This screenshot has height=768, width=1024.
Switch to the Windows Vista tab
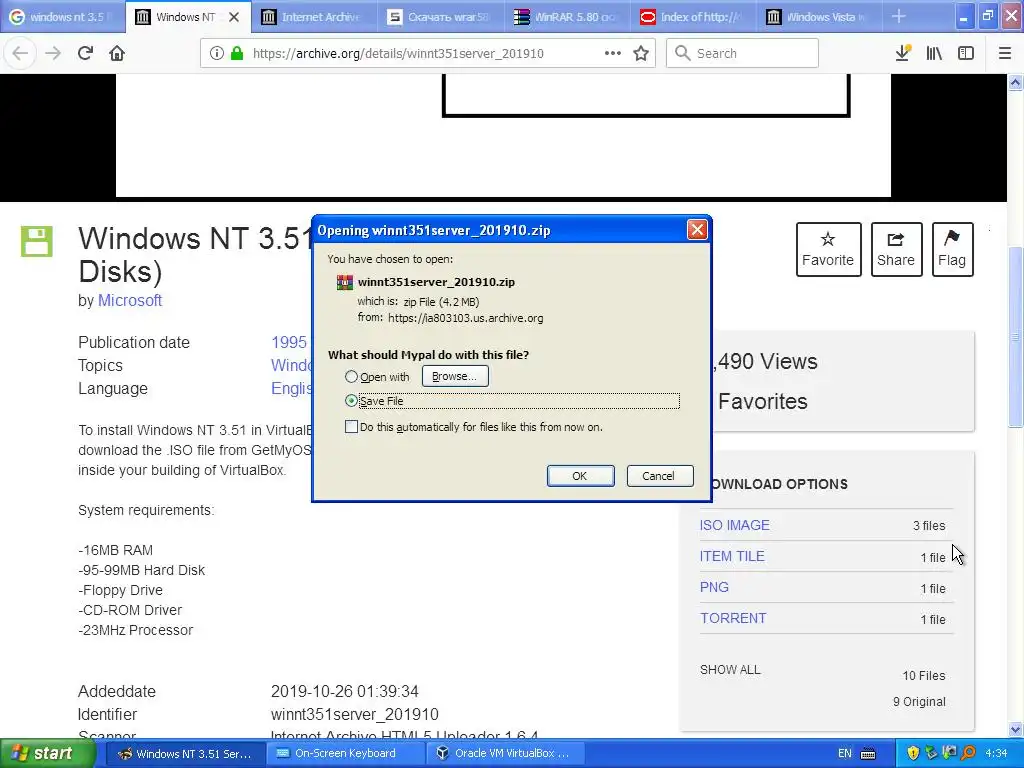[818, 17]
